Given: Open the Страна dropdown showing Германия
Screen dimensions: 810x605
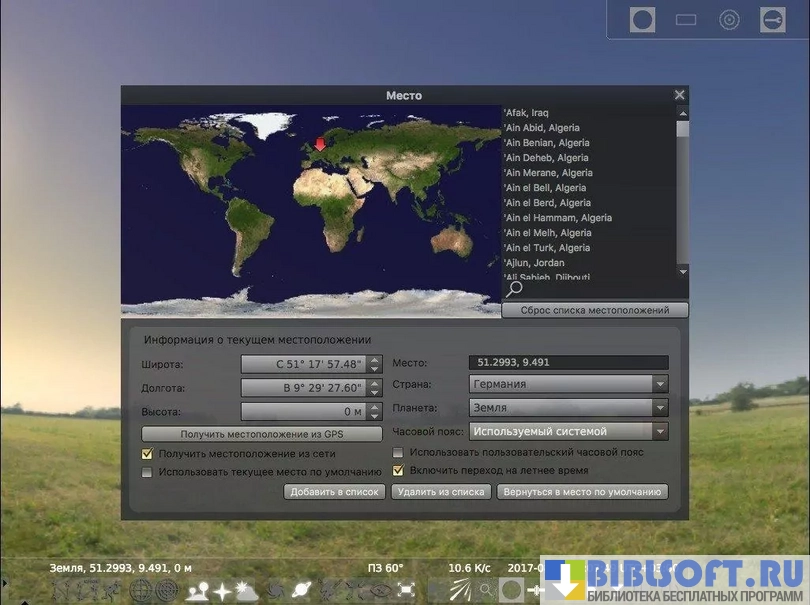Looking at the screenshot, I should coord(568,384).
